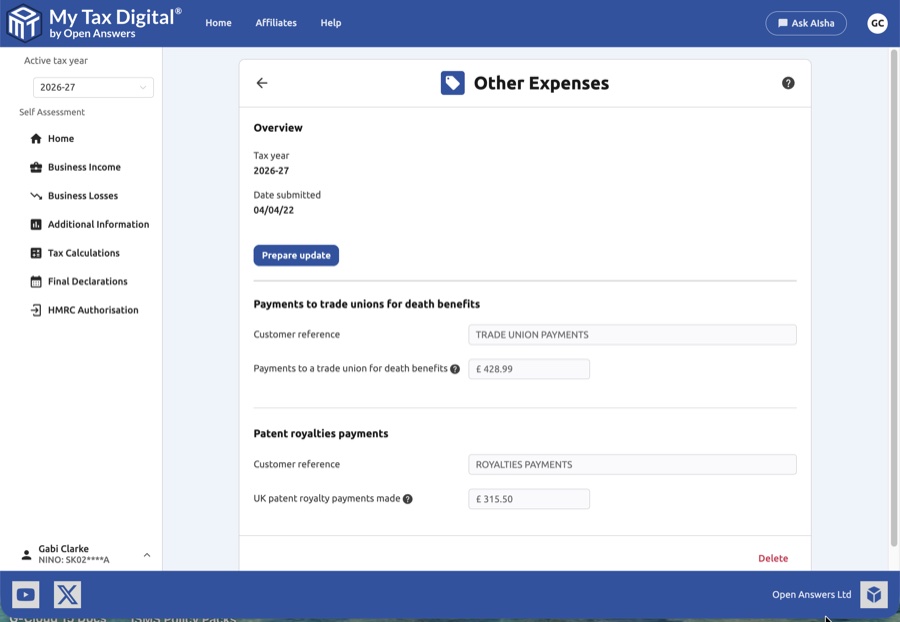This screenshot has height=622, width=900.
Task: Open the YouTube icon in the footer
Action: (x=25, y=594)
